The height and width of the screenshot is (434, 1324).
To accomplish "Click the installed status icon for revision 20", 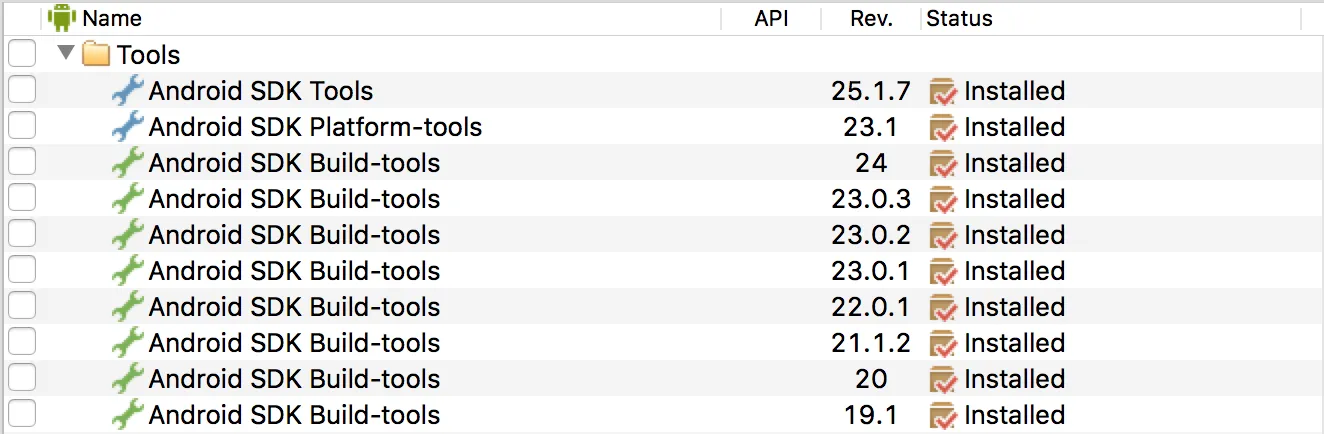I will pyautogui.click(x=943, y=380).
